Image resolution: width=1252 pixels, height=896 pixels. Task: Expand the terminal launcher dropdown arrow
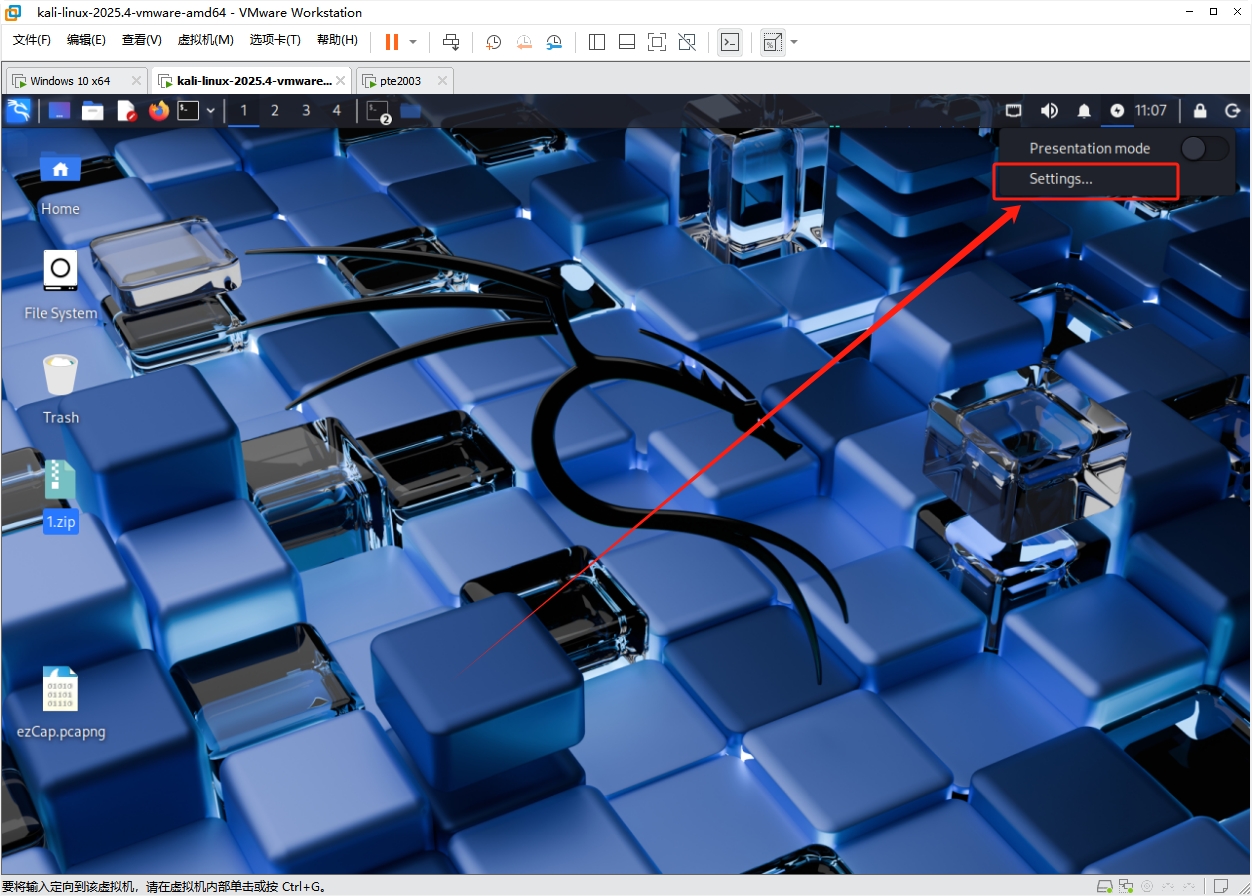click(x=211, y=111)
